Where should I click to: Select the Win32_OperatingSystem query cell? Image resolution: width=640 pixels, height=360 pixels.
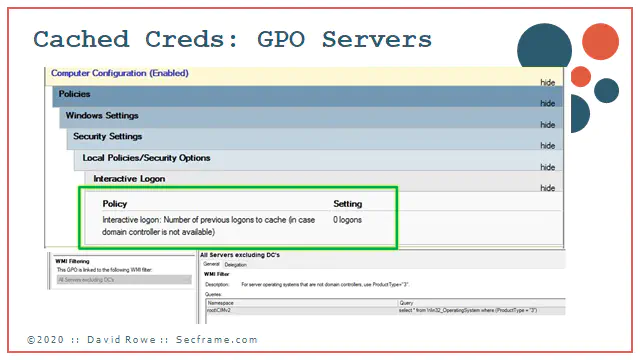pyautogui.click(x=482, y=310)
